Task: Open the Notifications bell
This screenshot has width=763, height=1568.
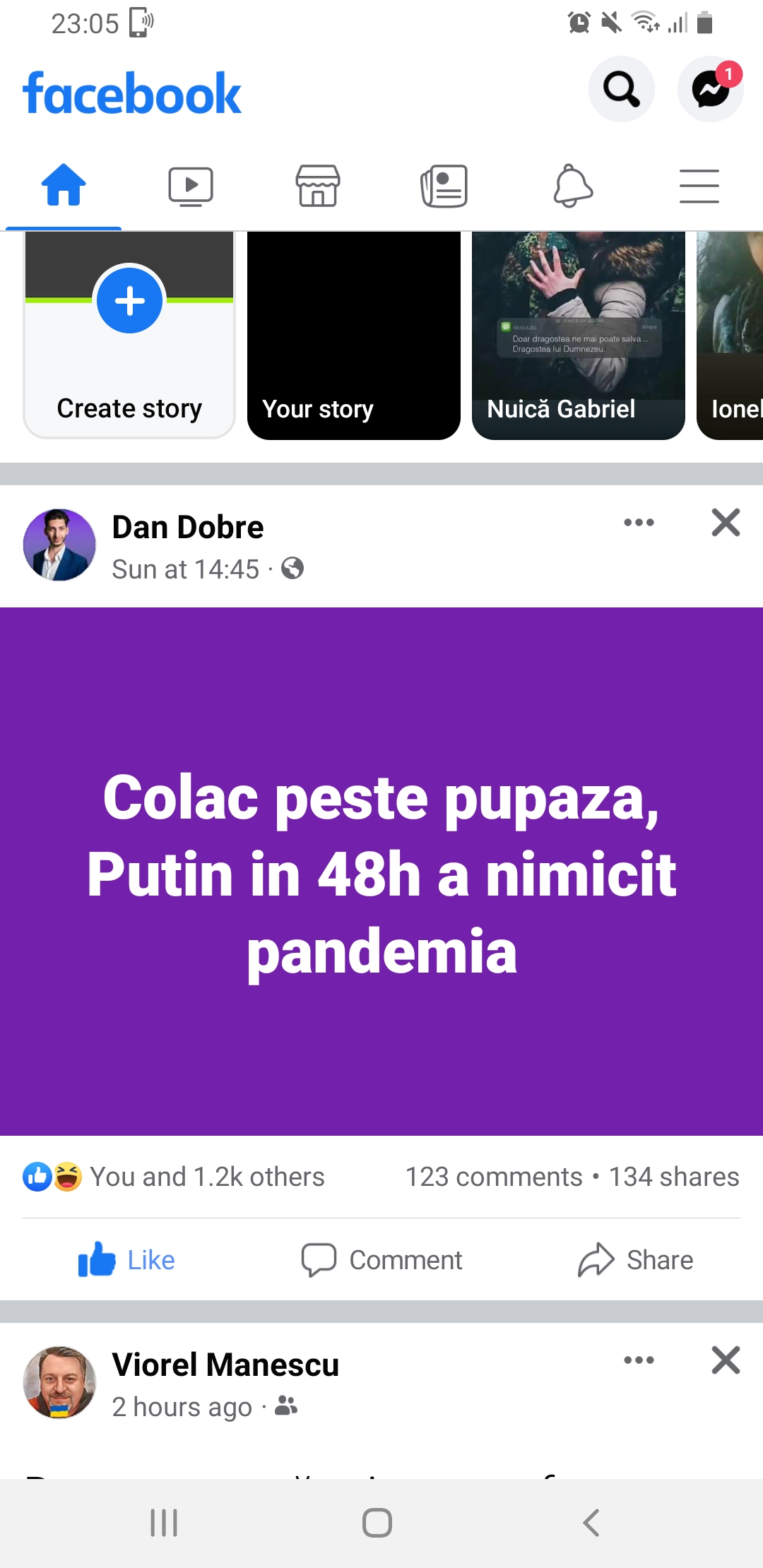Action: [572, 186]
